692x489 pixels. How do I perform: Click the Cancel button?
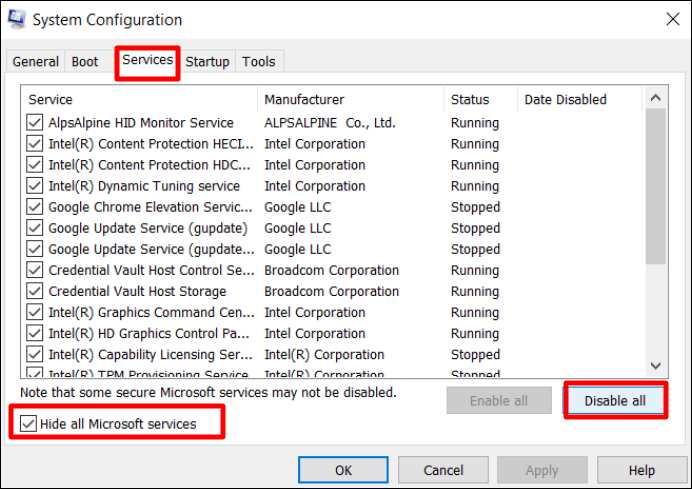coord(443,470)
